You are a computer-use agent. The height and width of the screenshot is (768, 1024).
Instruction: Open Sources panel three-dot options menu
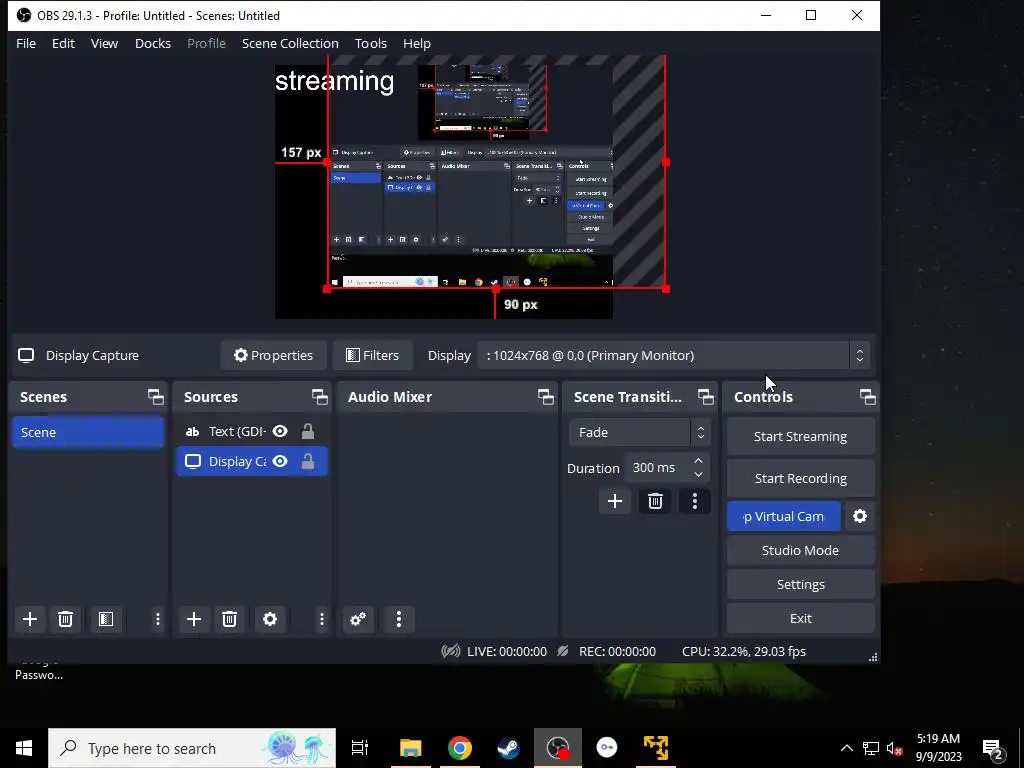pyautogui.click(x=321, y=619)
